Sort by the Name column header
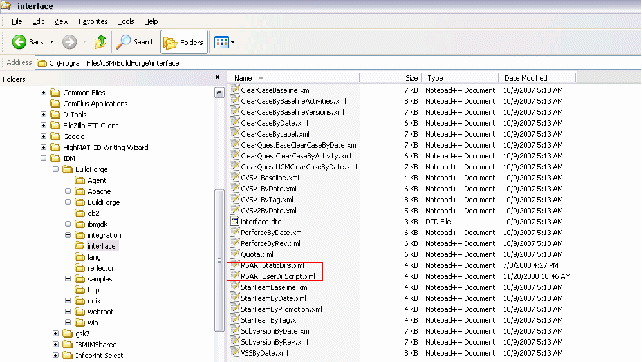Viewport: 642px width, 362px height. click(x=293, y=78)
